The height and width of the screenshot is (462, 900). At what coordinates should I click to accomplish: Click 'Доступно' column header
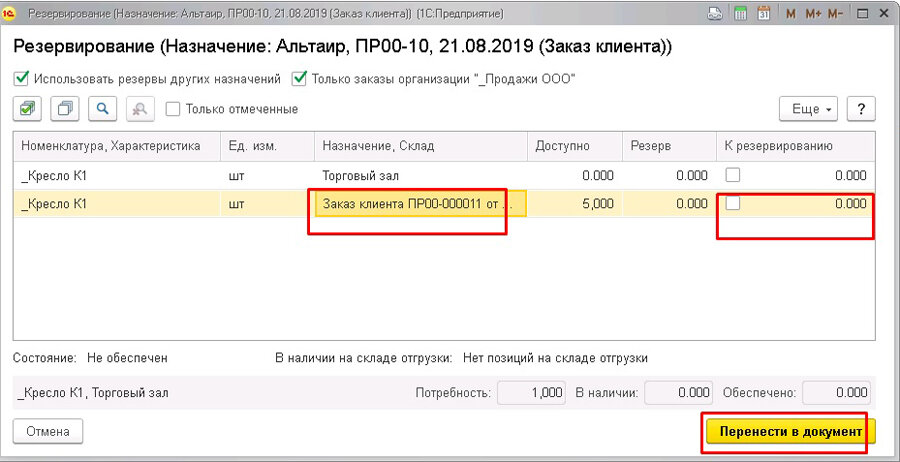coord(575,146)
